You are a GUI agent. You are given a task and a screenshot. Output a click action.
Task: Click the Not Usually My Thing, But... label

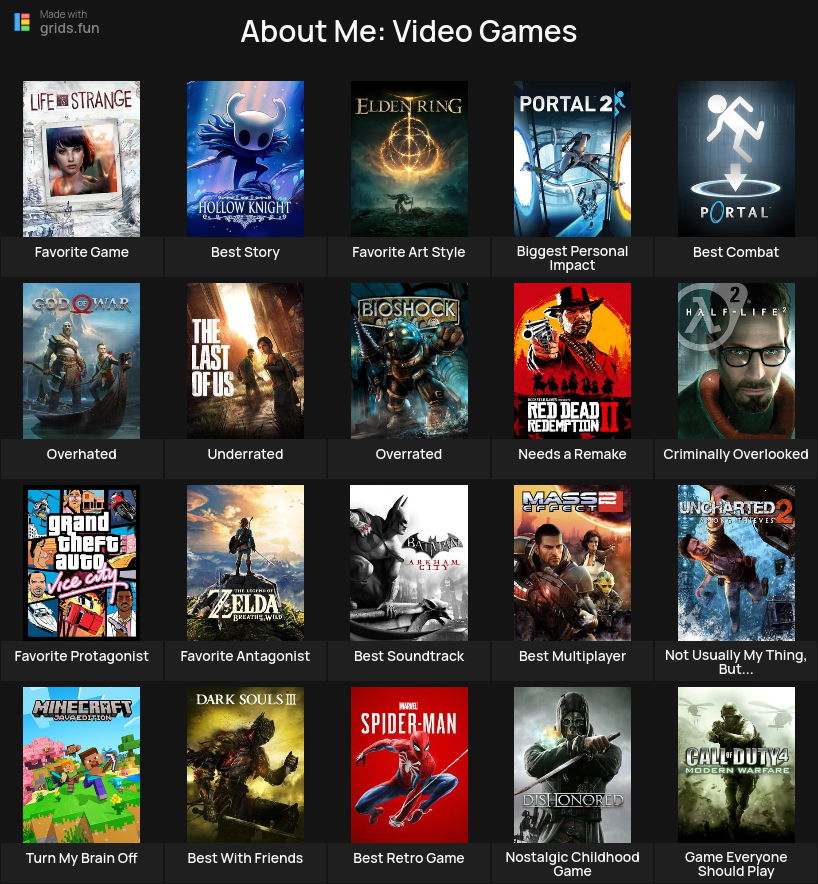[736, 662]
